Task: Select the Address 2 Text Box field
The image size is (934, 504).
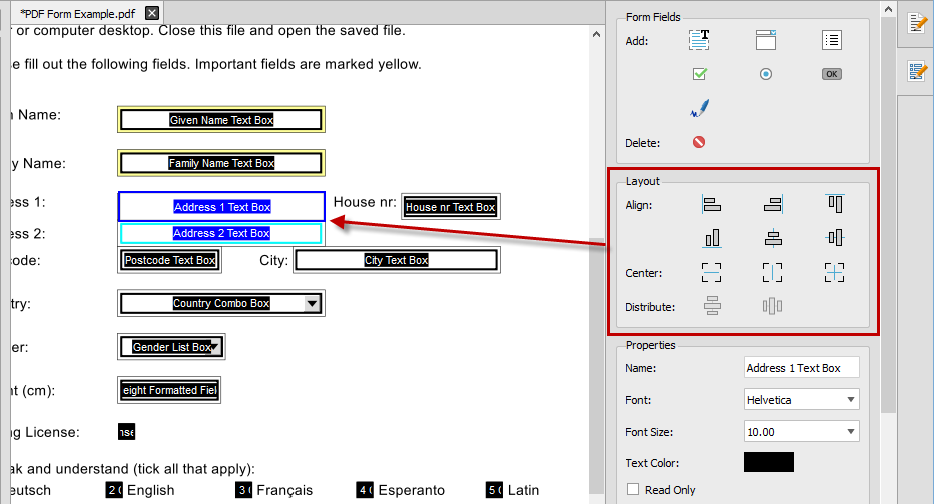Action: [221, 233]
